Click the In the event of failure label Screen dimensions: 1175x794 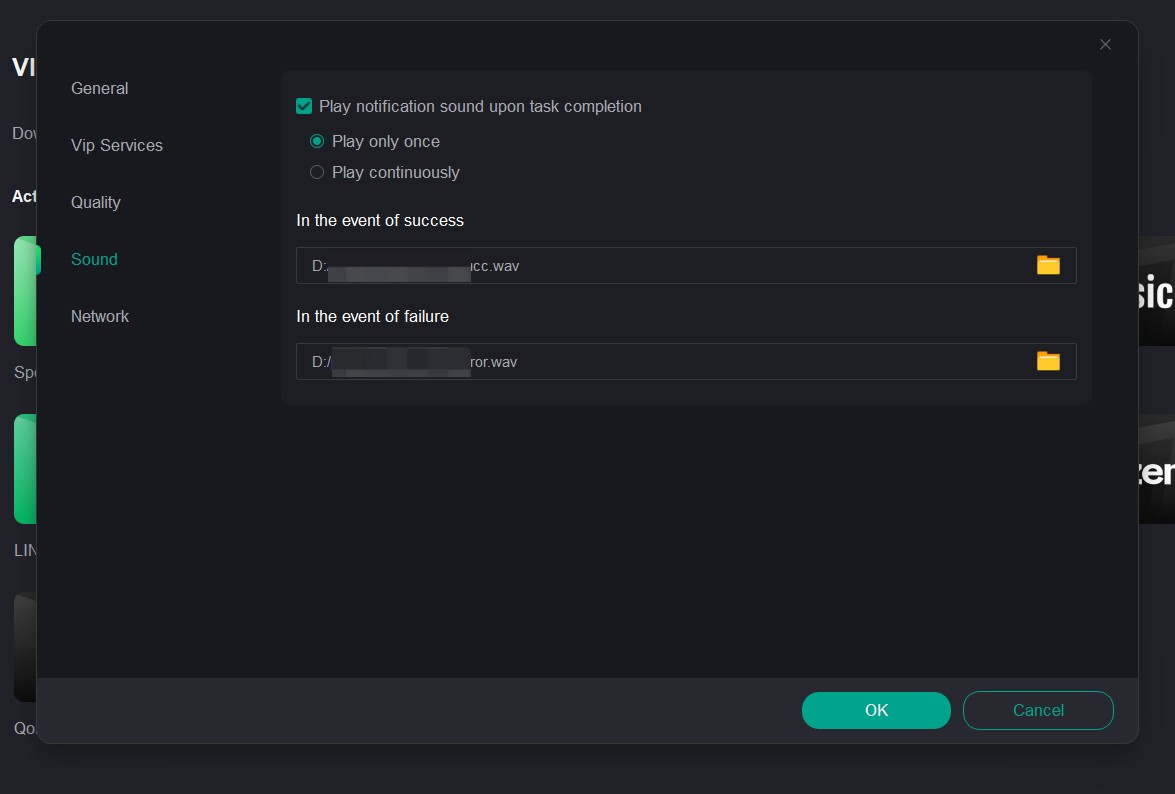(x=372, y=316)
